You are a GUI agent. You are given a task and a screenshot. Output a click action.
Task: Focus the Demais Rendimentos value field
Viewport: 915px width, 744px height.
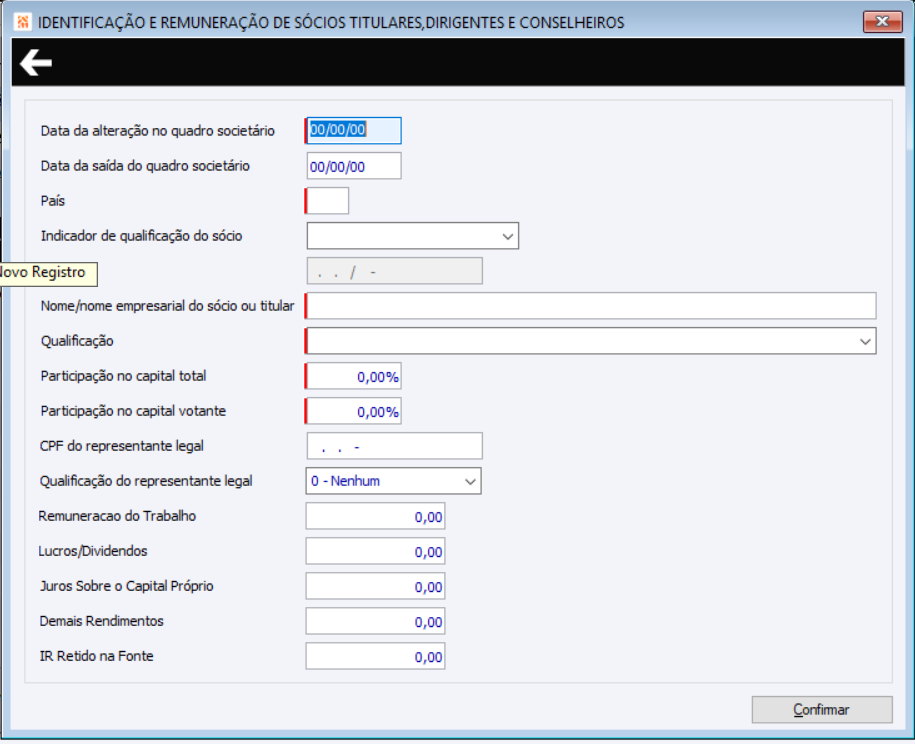[x=375, y=621]
